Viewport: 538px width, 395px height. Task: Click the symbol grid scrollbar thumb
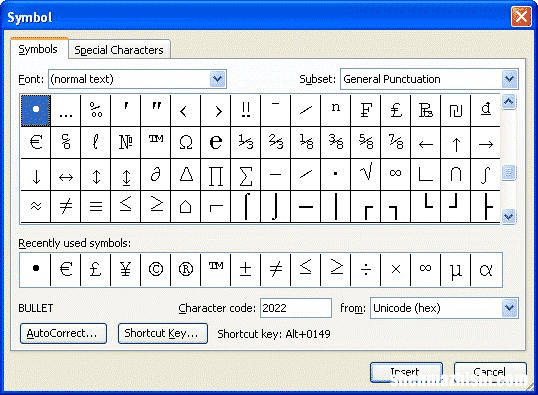pyautogui.click(x=508, y=172)
